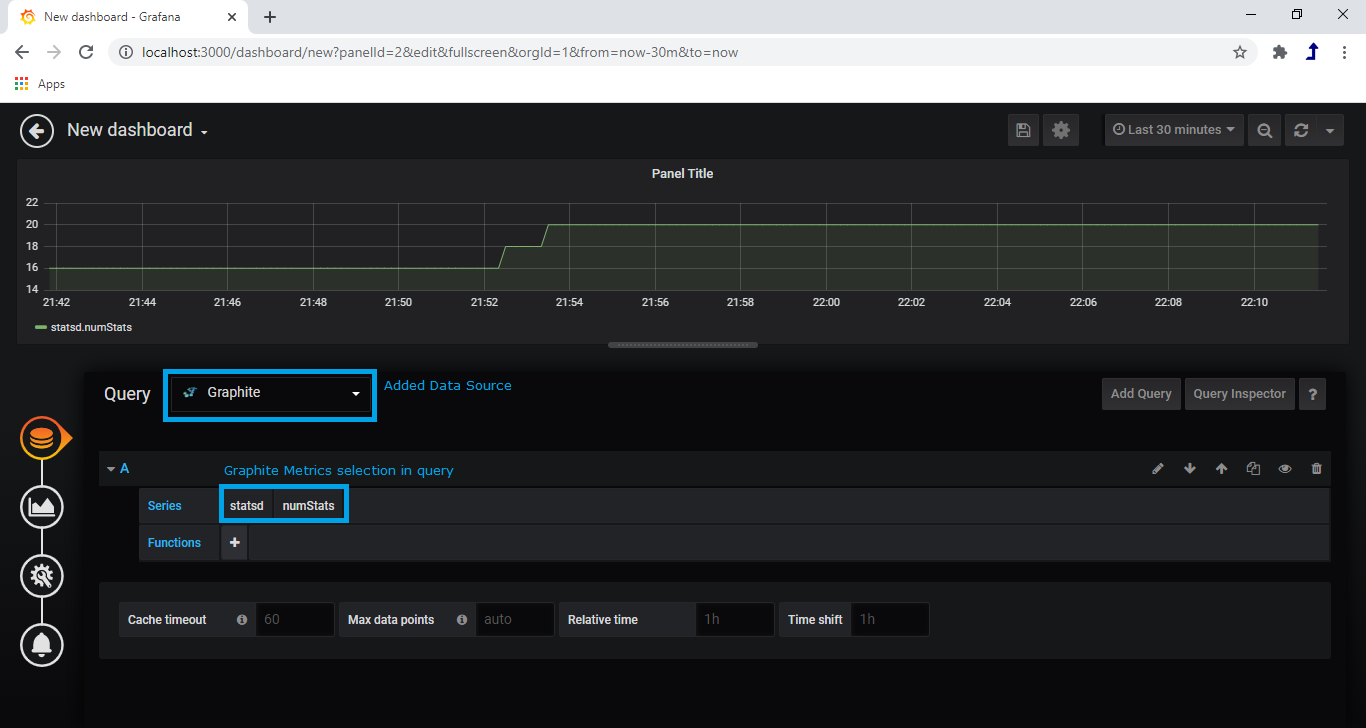Collapse query row A
This screenshot has height=728, width=1366.
(x=112, y=468)
